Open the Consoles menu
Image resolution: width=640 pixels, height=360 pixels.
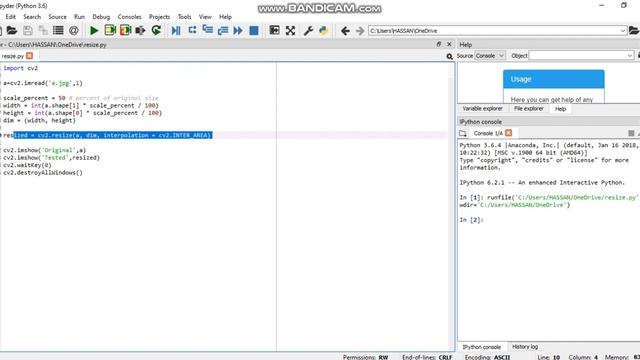(x=129, y=17)
